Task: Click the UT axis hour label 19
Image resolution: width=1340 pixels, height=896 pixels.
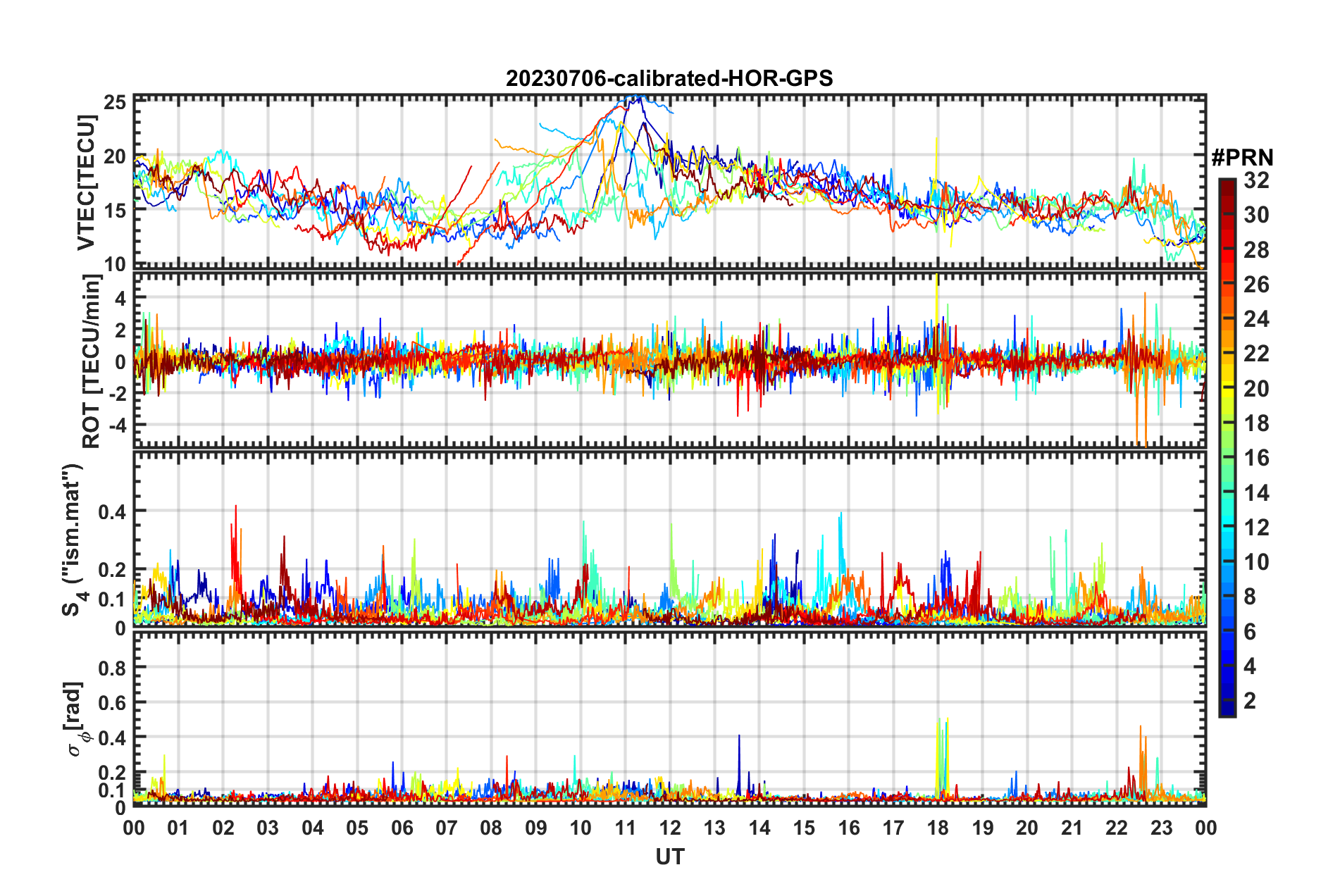Action: tap(983, 828)
